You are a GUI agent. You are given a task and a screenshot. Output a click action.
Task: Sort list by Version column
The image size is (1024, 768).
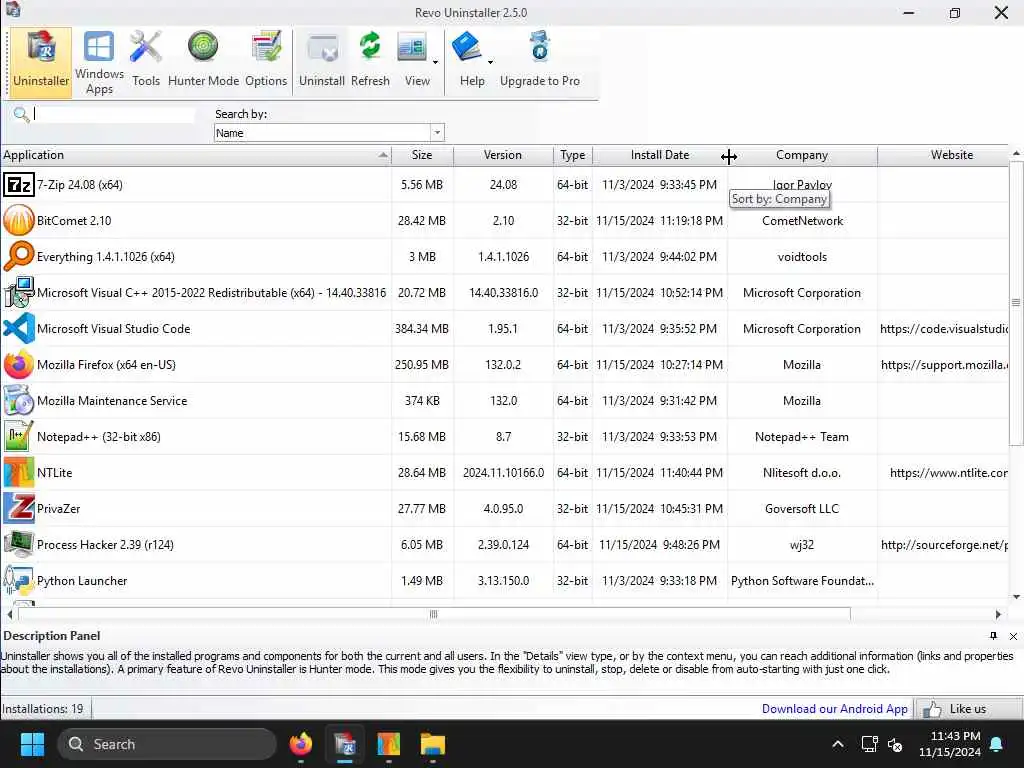tap(503, 155)
